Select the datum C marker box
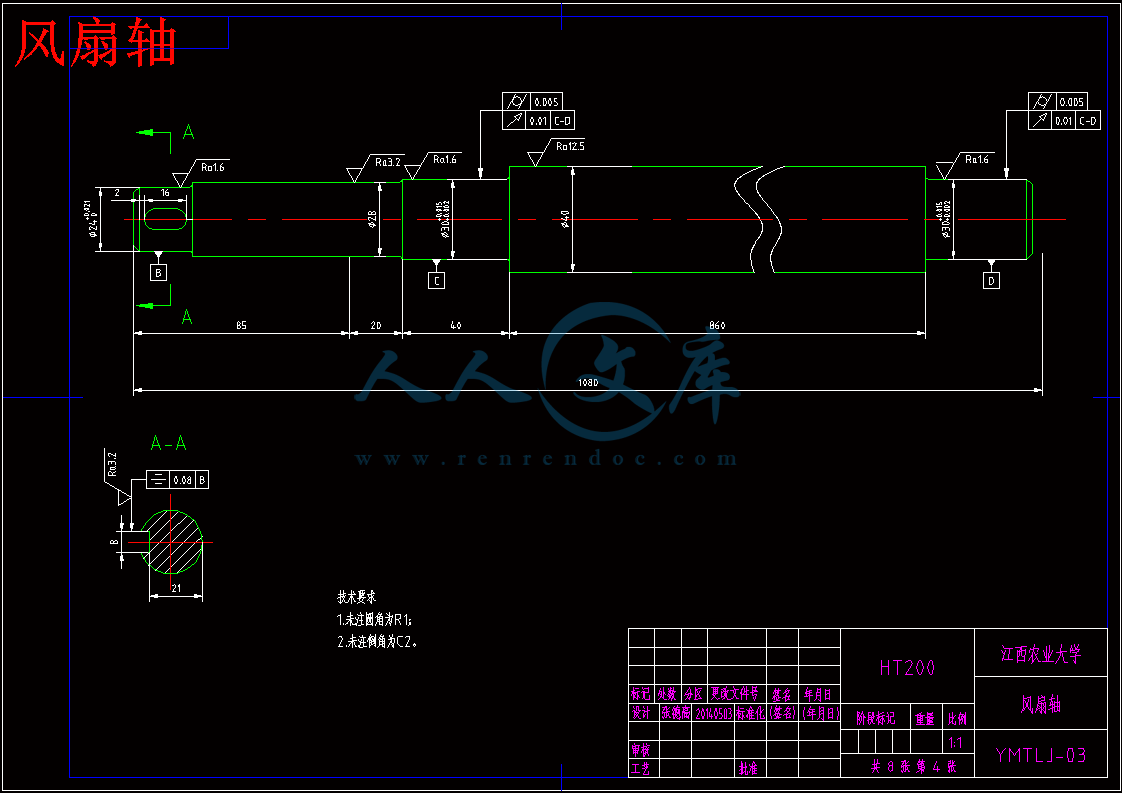Image resolution: width=1122 pixels, height=793 pixels. [x=436, y=281]
